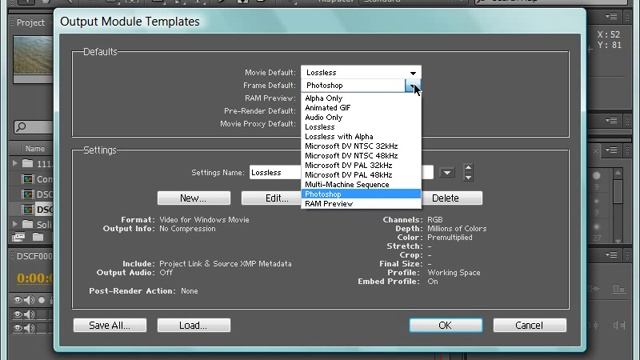This screenshot has height=360, width=640.
Task: Confirm dialog with OK
Action: [446, 325]
